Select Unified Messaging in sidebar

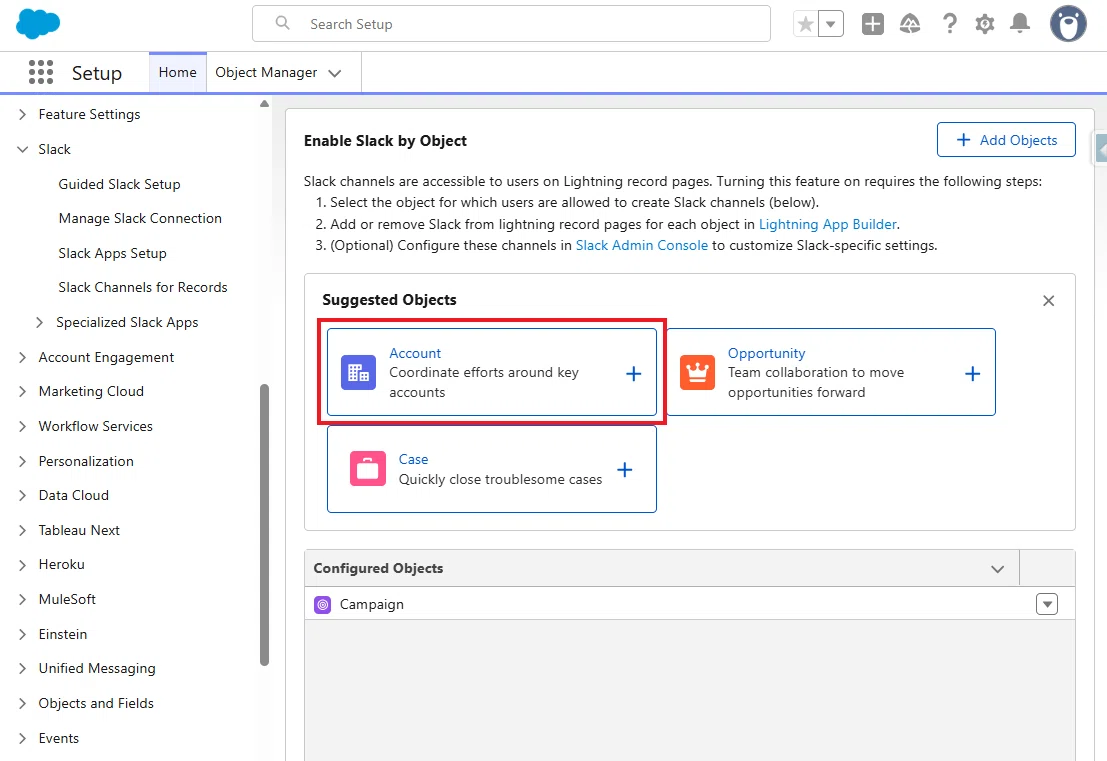click(x=97, y=669)
